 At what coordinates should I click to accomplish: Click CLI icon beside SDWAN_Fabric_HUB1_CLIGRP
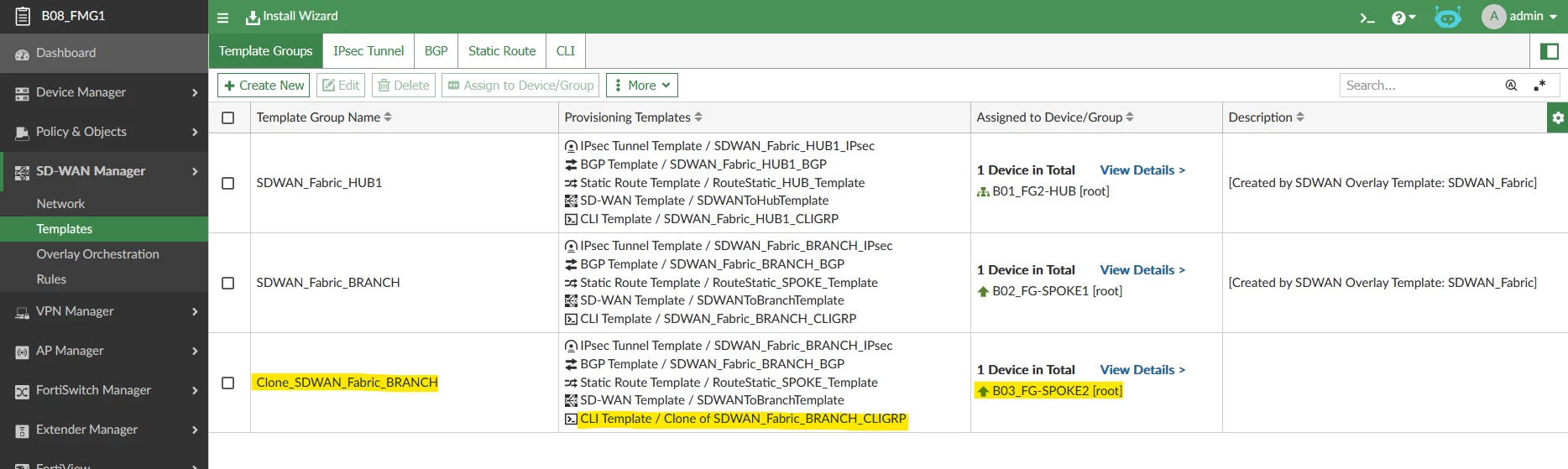click(x=571, y=220)
